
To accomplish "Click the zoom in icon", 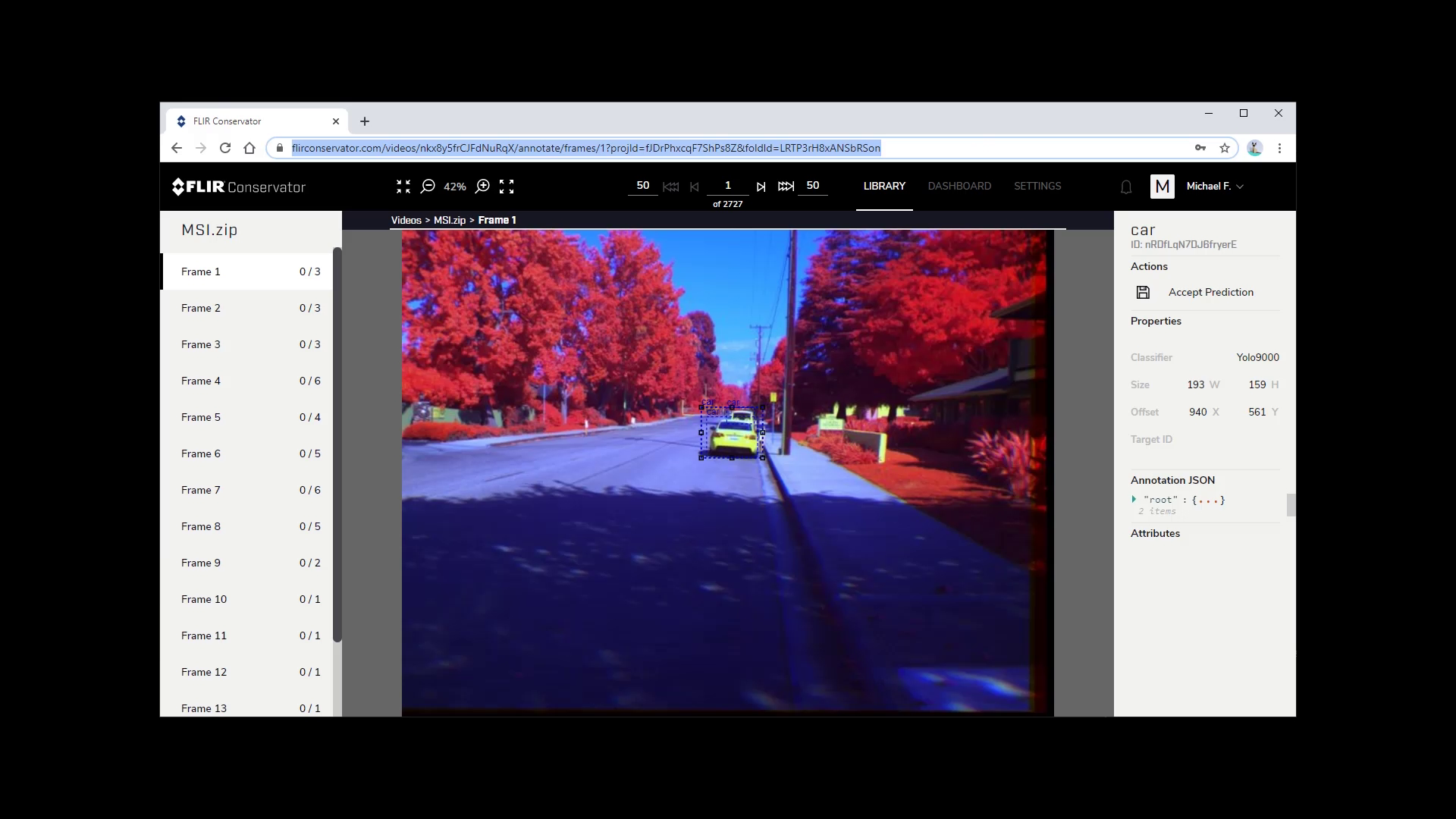I will (x=482, y=186).
